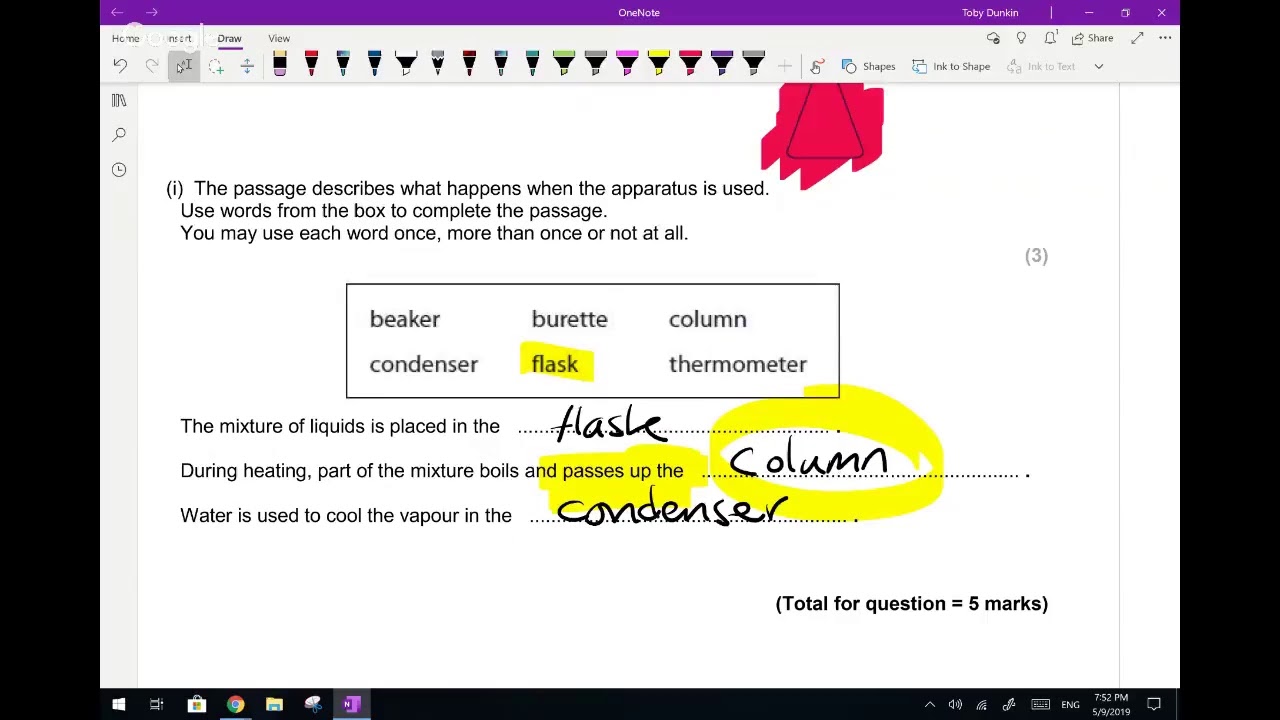Select gray highlighter between green and magenta

coord(595,64)
